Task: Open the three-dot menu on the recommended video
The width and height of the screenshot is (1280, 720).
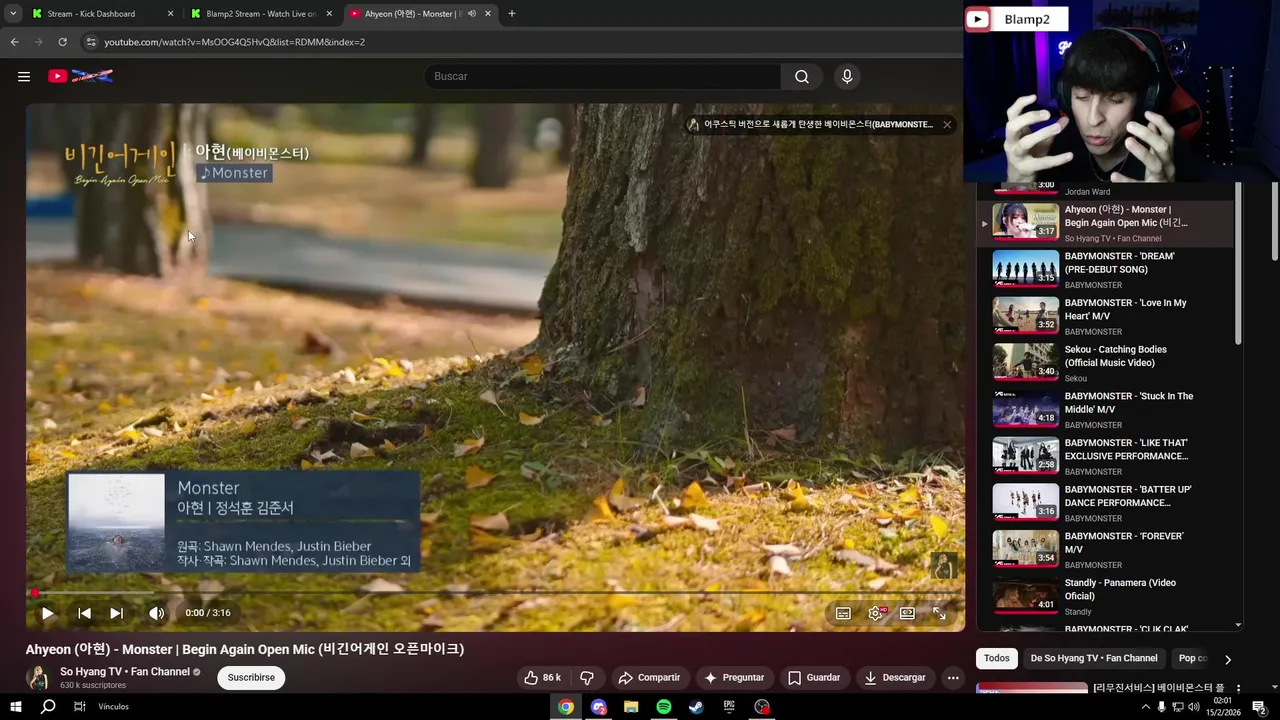Action: (1238, 689)
